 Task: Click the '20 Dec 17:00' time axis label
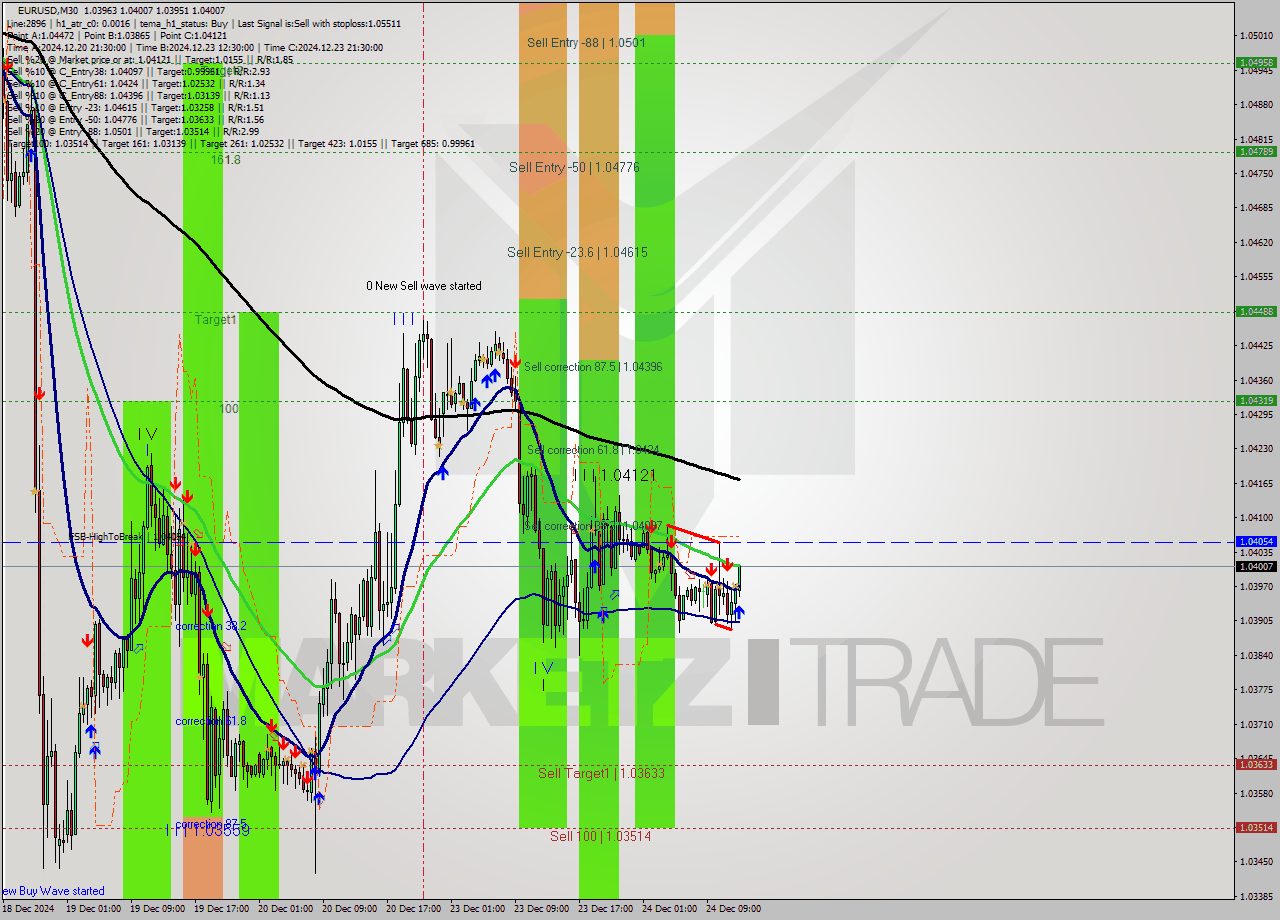tap(415, 909)
